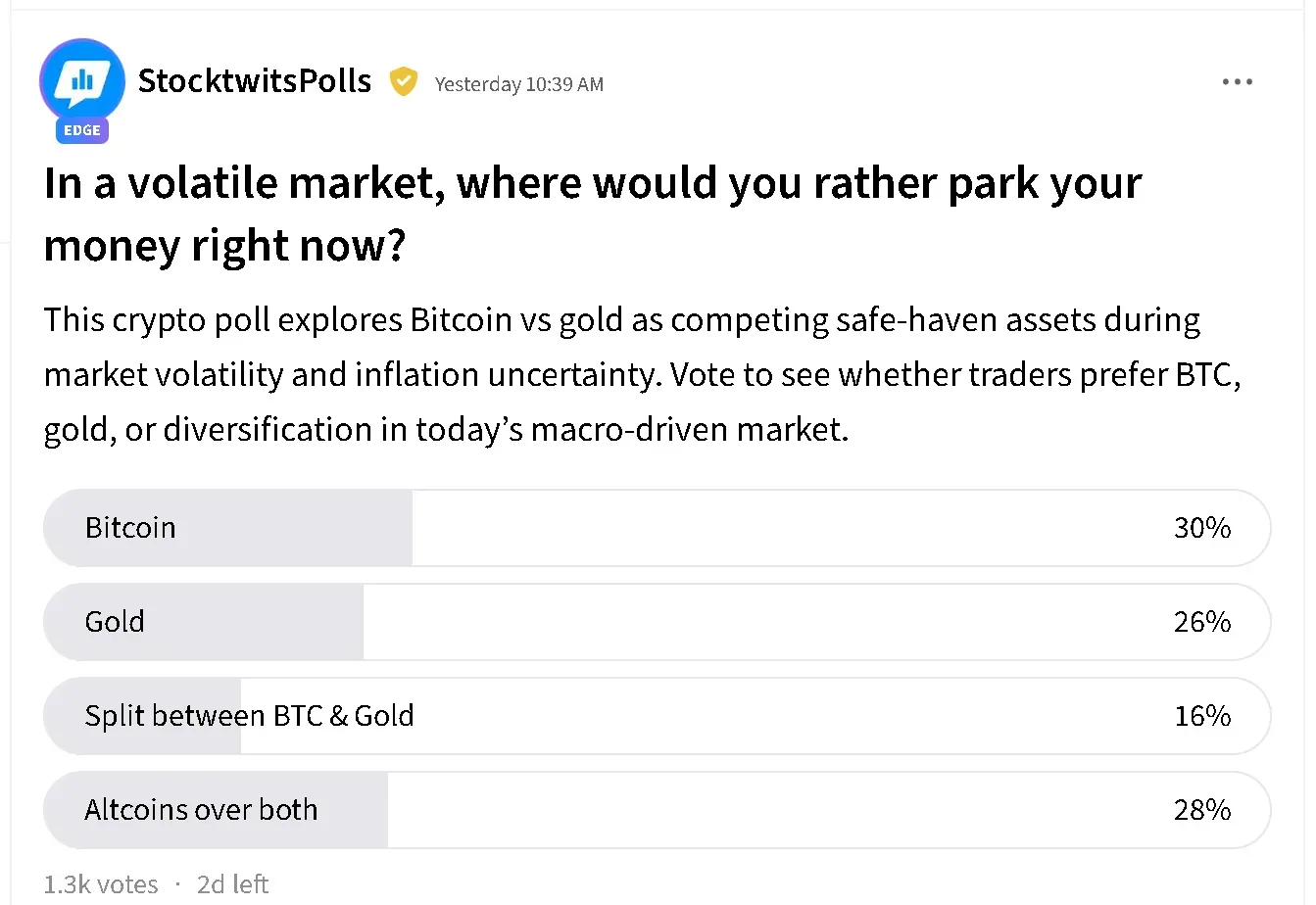This screenshot has width=1316, height=905.
Task: Click the 2d left remaining time
Action: 232,884
